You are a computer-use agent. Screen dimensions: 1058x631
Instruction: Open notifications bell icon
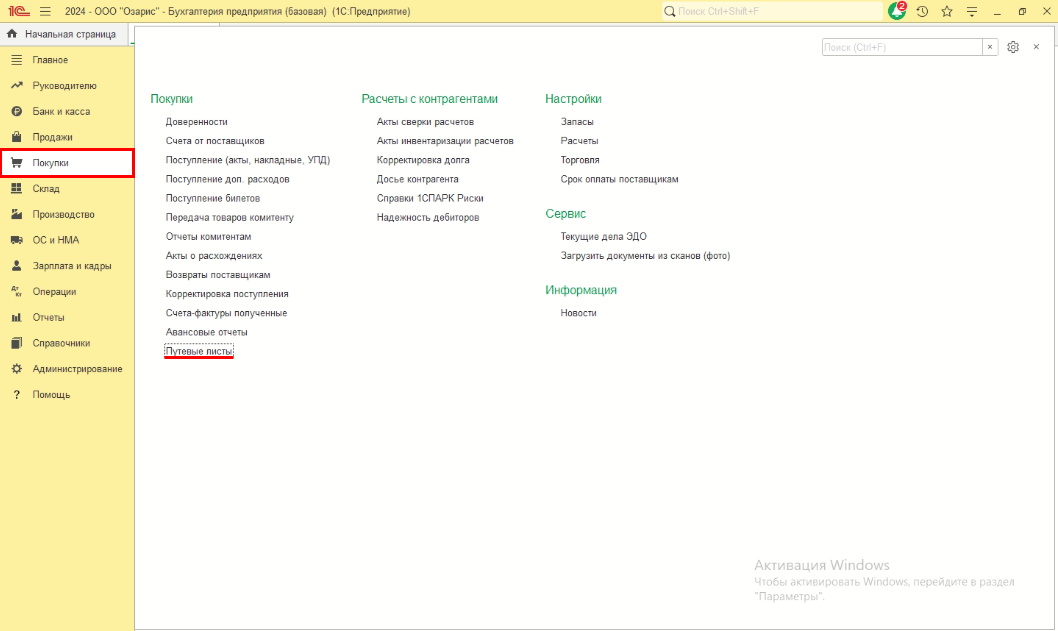897,11
